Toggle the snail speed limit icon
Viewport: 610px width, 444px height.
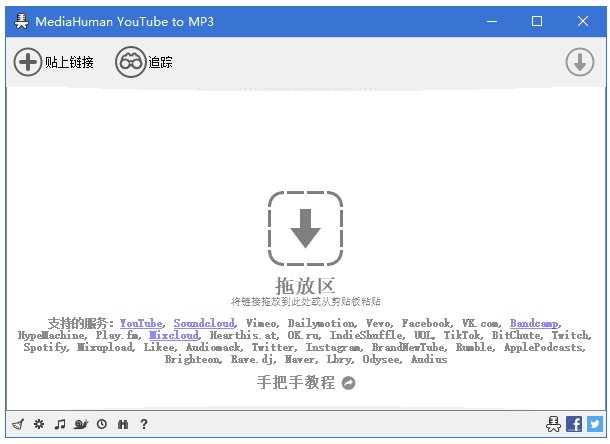pos(80,424)
